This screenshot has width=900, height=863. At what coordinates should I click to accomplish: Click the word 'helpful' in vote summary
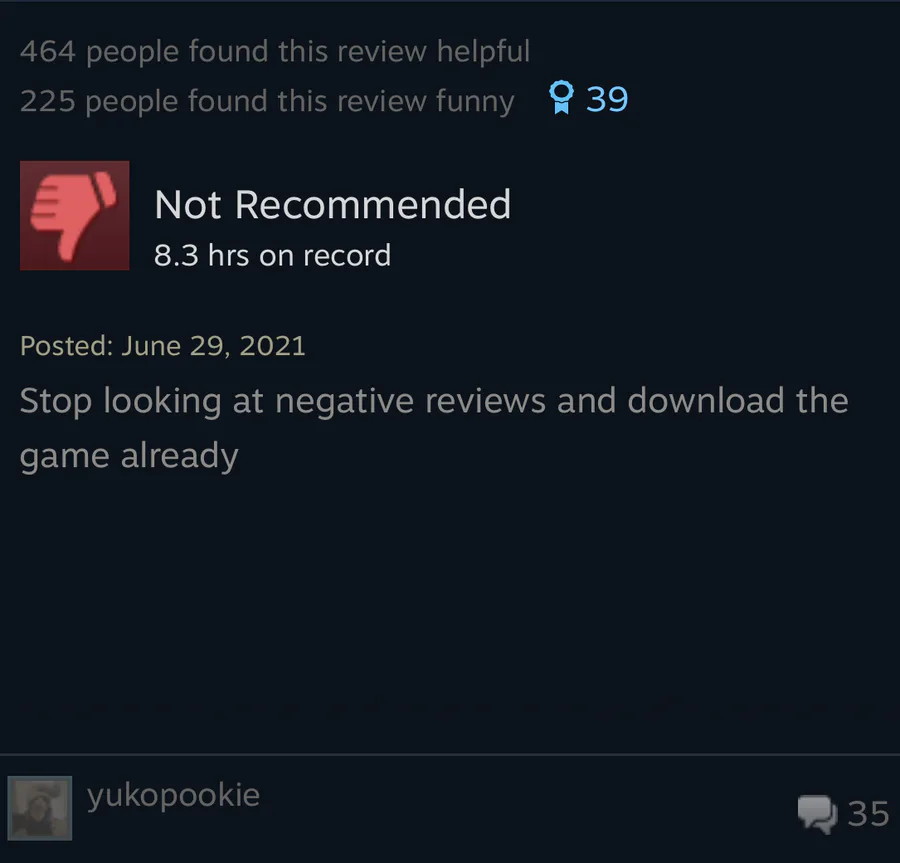tap(483, 51)
